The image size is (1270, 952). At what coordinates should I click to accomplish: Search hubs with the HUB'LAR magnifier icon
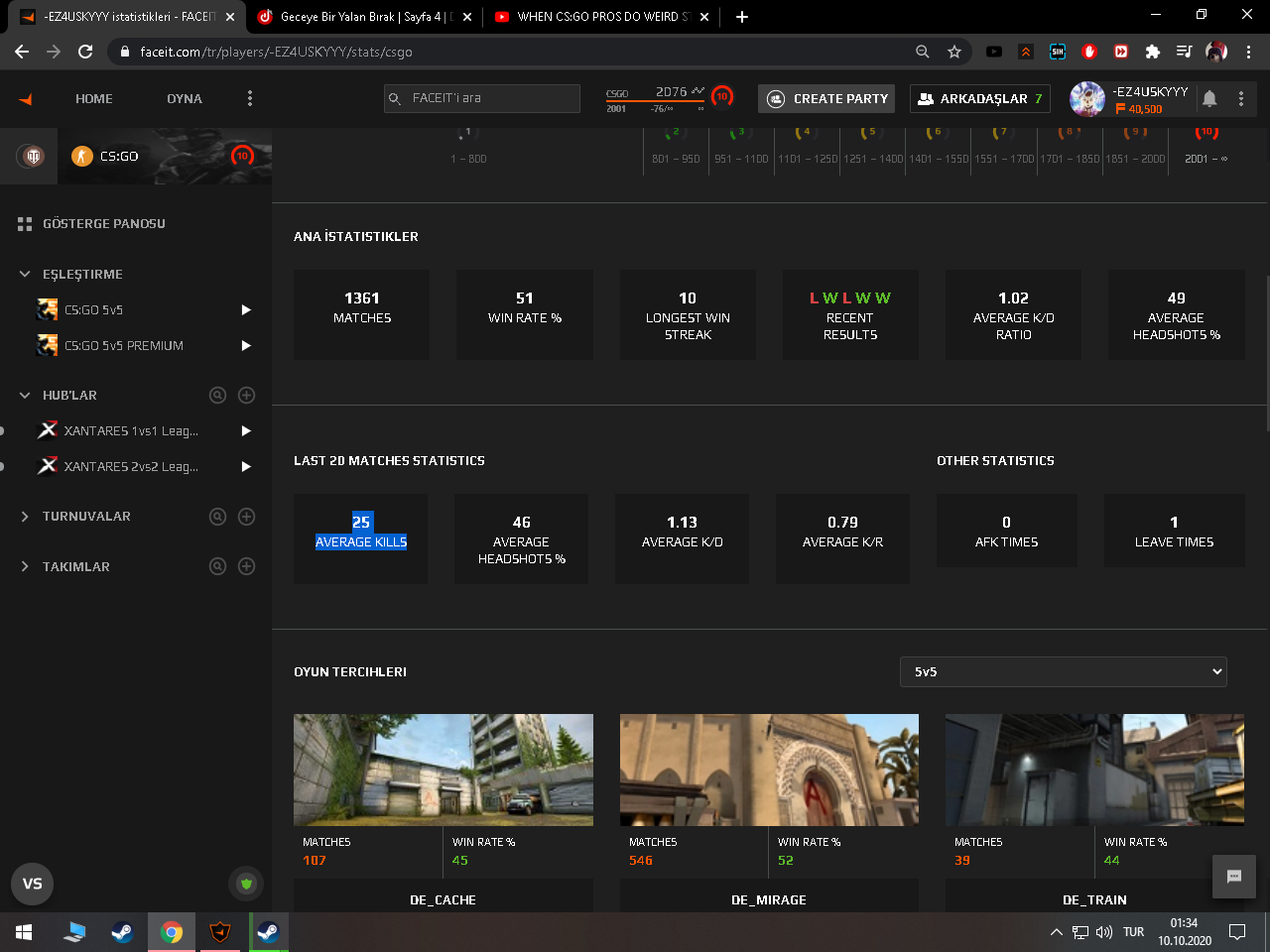pyautogui.click(x=218, y=395)
